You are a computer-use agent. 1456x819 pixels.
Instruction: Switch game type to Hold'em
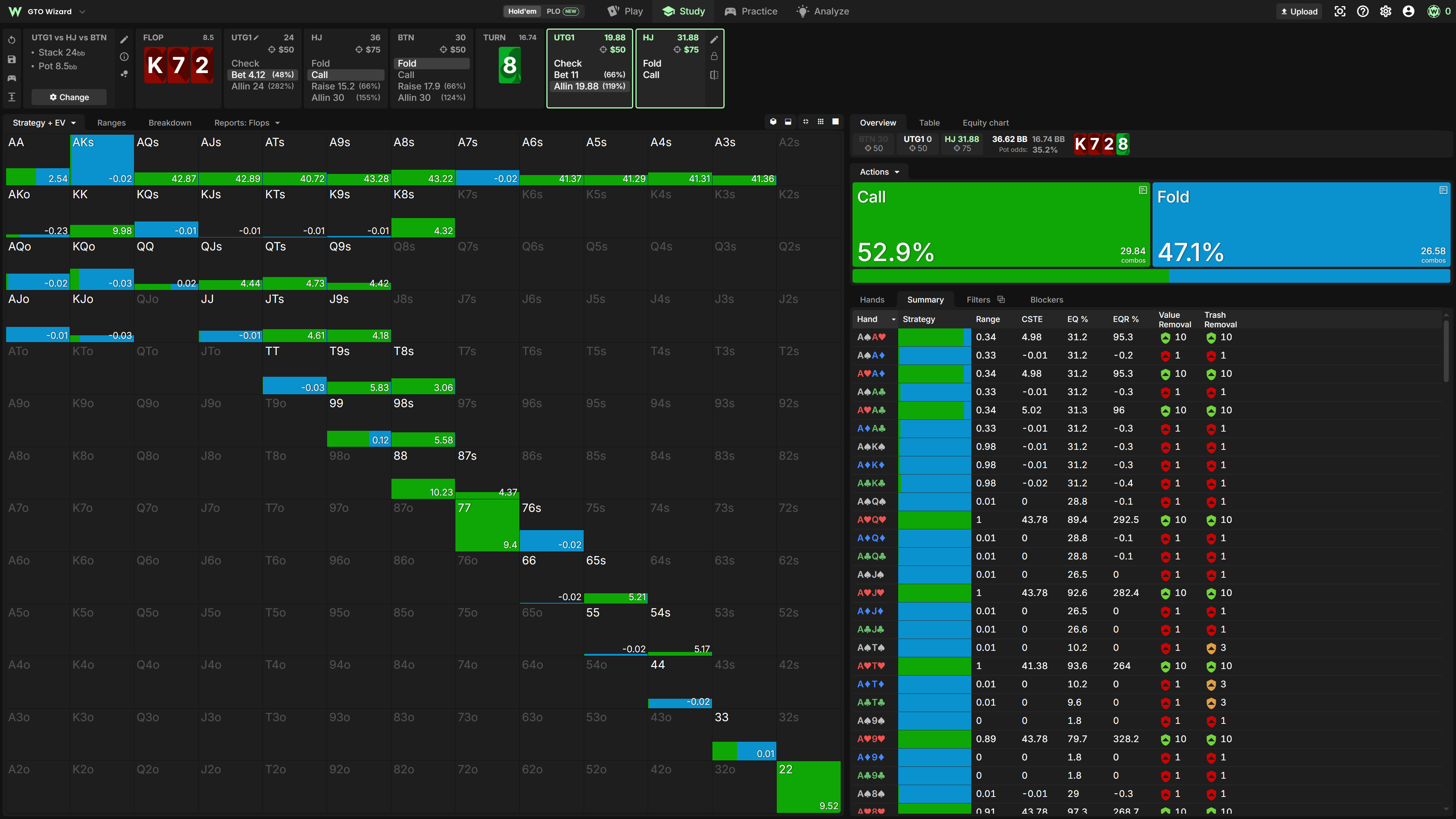click(x=522, y=11)
